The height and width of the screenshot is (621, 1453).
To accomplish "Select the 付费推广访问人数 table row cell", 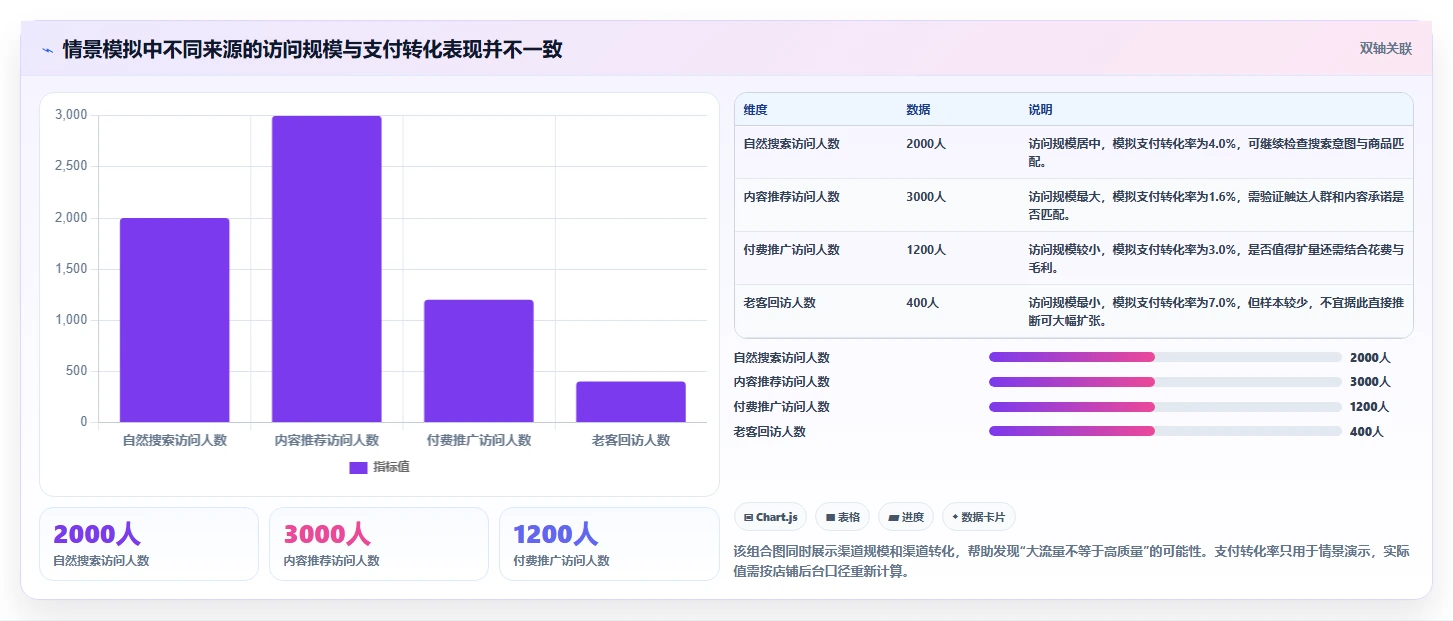I will pyautogui.click(x=791, y=250).
